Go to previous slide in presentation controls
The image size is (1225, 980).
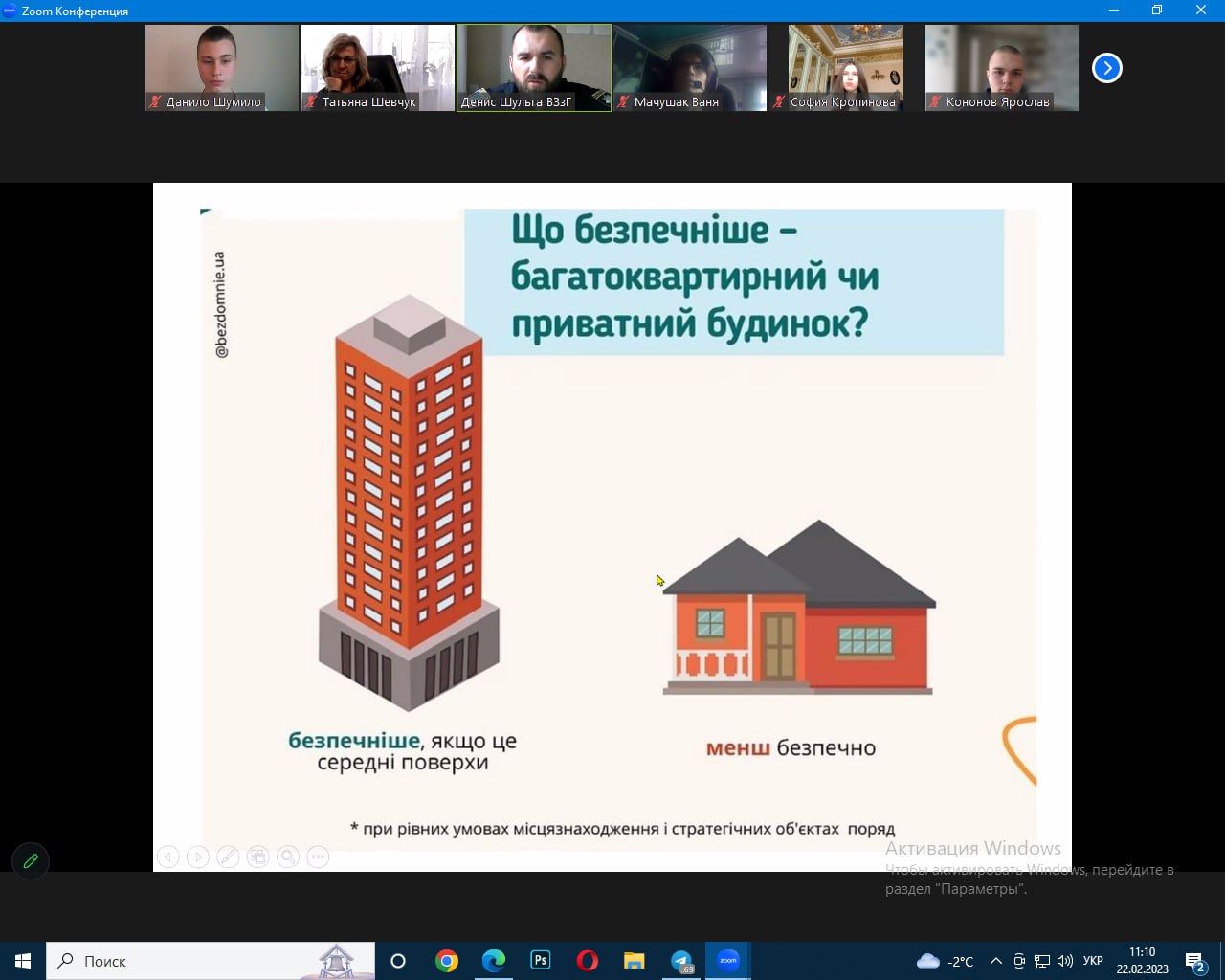pyautogui.click(x=167, y=857)
